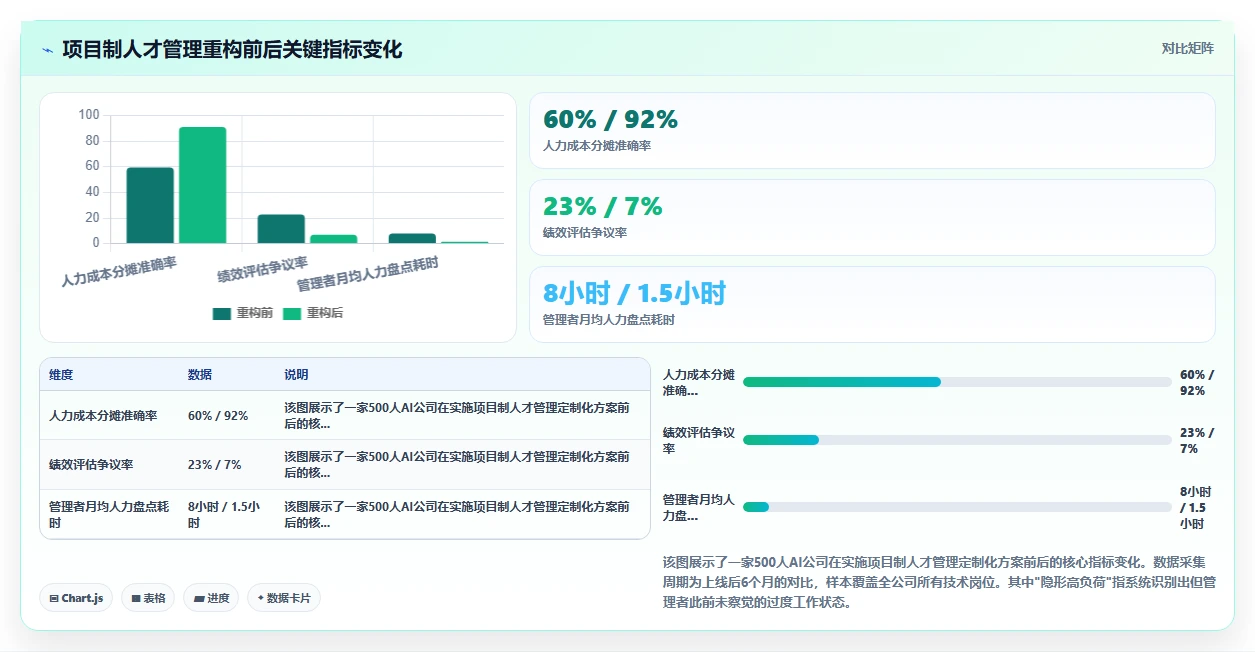
Task: Click the 重构前 bar for 人力成本分摊准确率
Action: (x=150, y=205)
